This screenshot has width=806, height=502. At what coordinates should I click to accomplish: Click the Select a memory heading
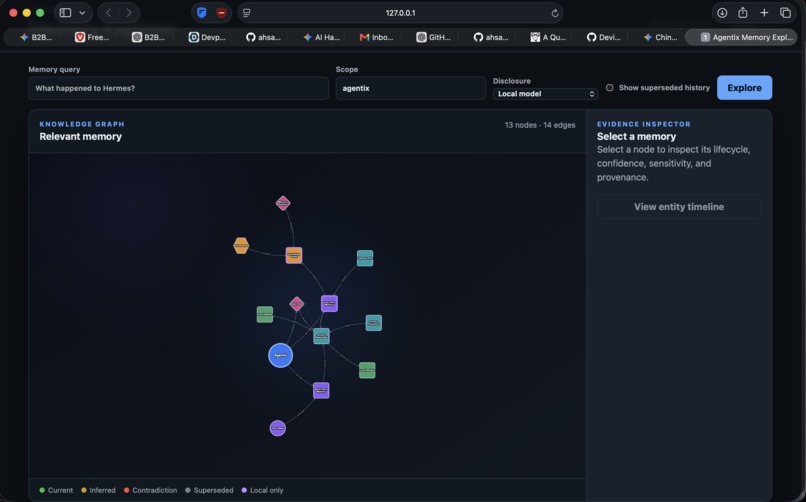(636, 137)
